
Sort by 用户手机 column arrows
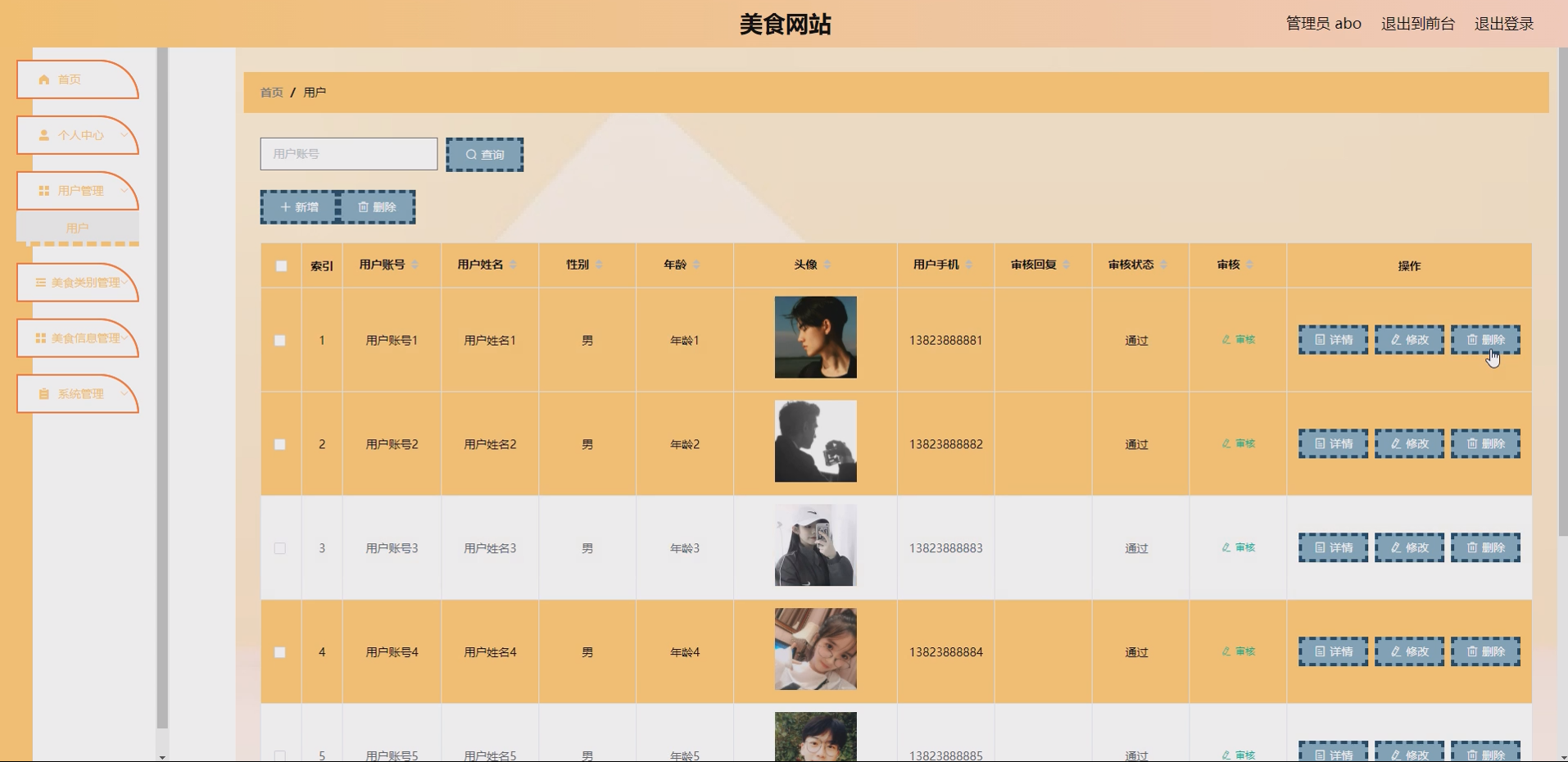[969, 265]
